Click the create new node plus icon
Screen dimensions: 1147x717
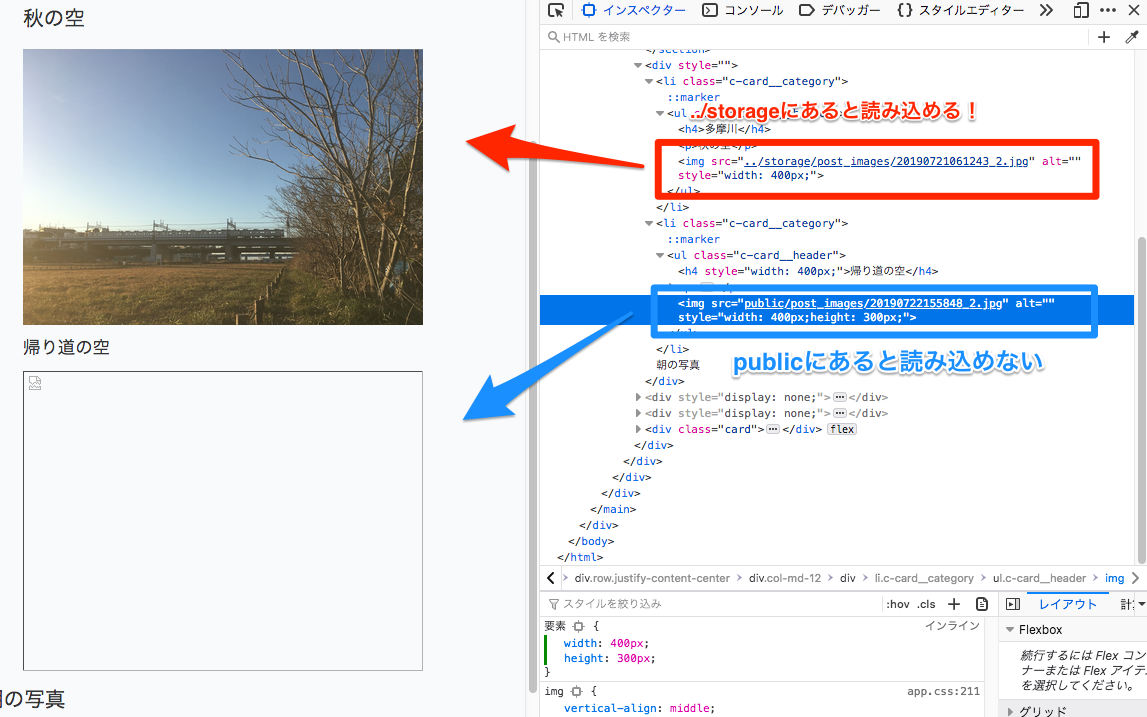coord(1104,37)
